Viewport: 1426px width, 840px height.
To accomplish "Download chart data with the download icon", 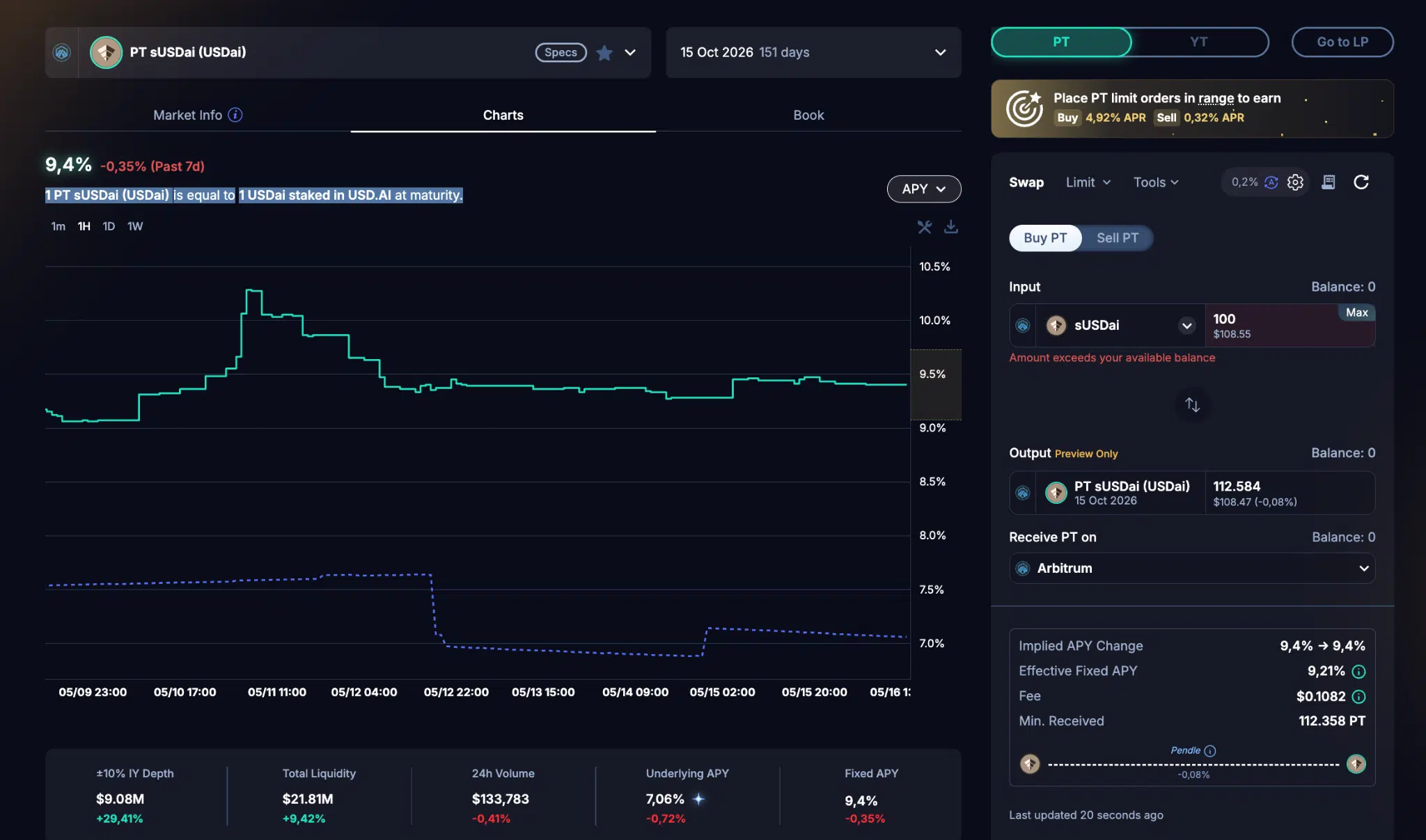I will tap(950, 227).
